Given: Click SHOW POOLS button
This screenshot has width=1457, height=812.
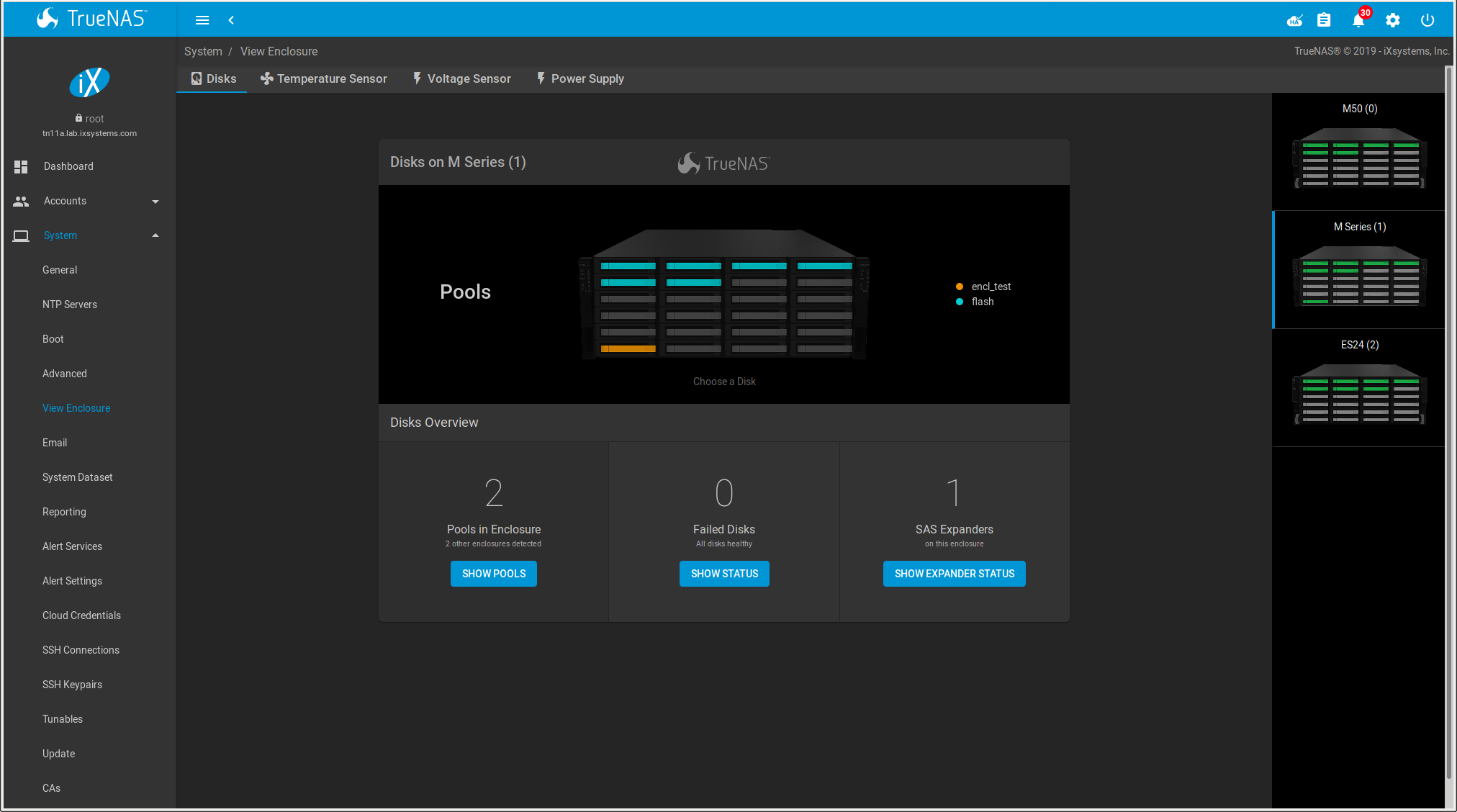Looking at the screenshot, I should 494,574.
